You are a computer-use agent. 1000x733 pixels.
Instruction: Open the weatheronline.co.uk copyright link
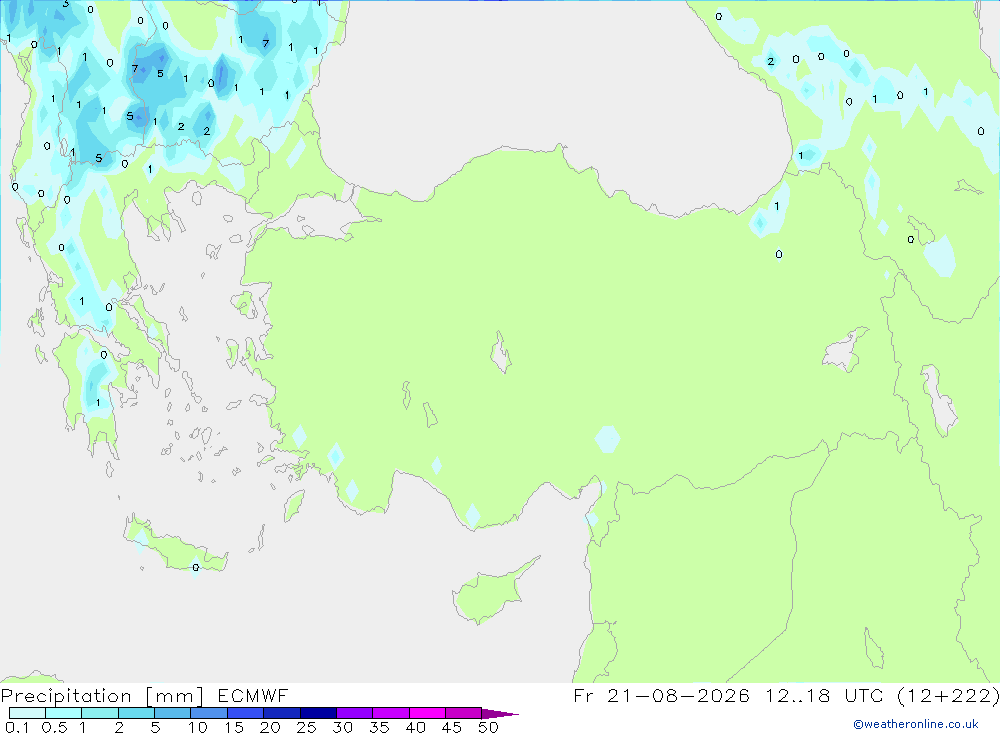(x=915, y=724)
